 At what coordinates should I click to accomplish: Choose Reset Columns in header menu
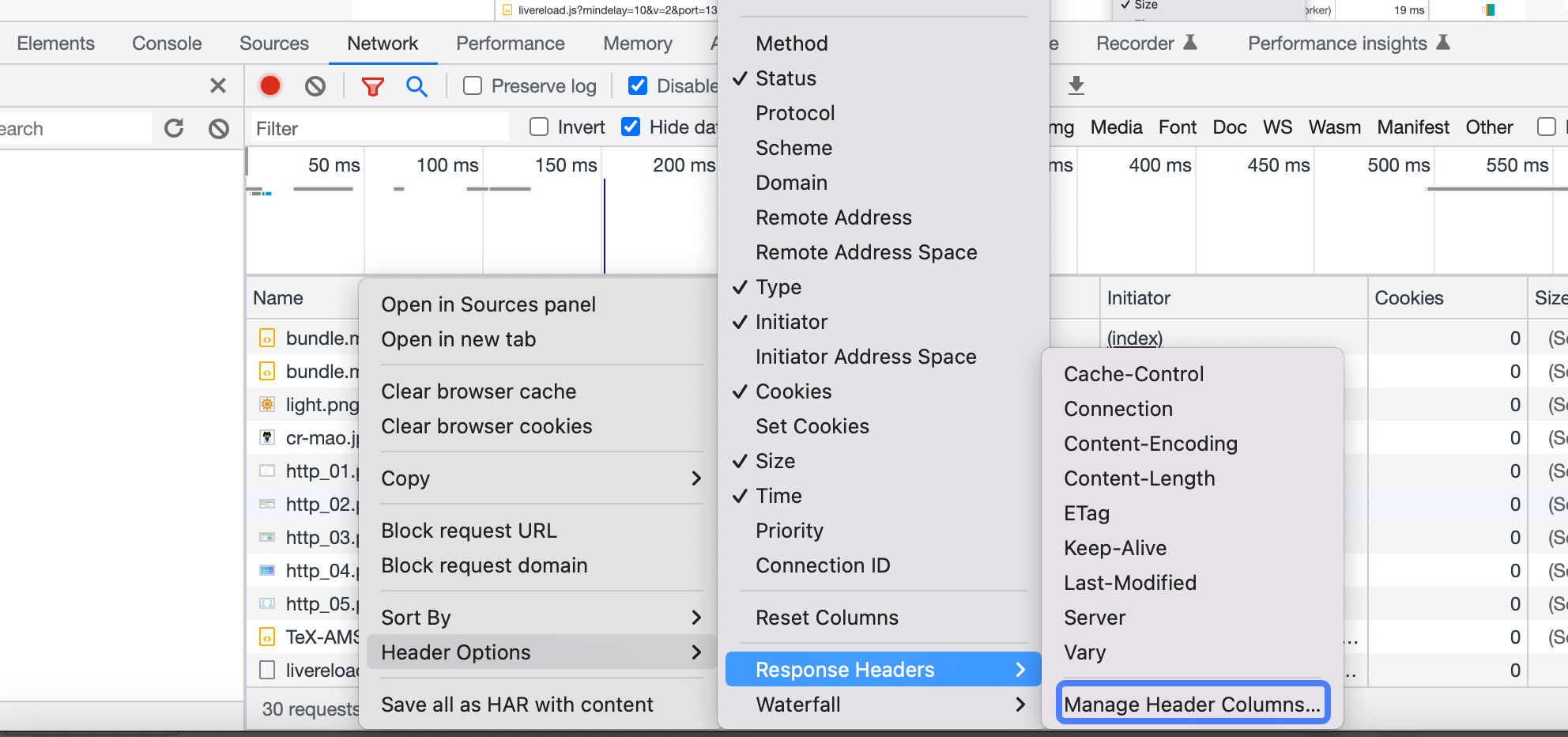(x=827, y=618)
